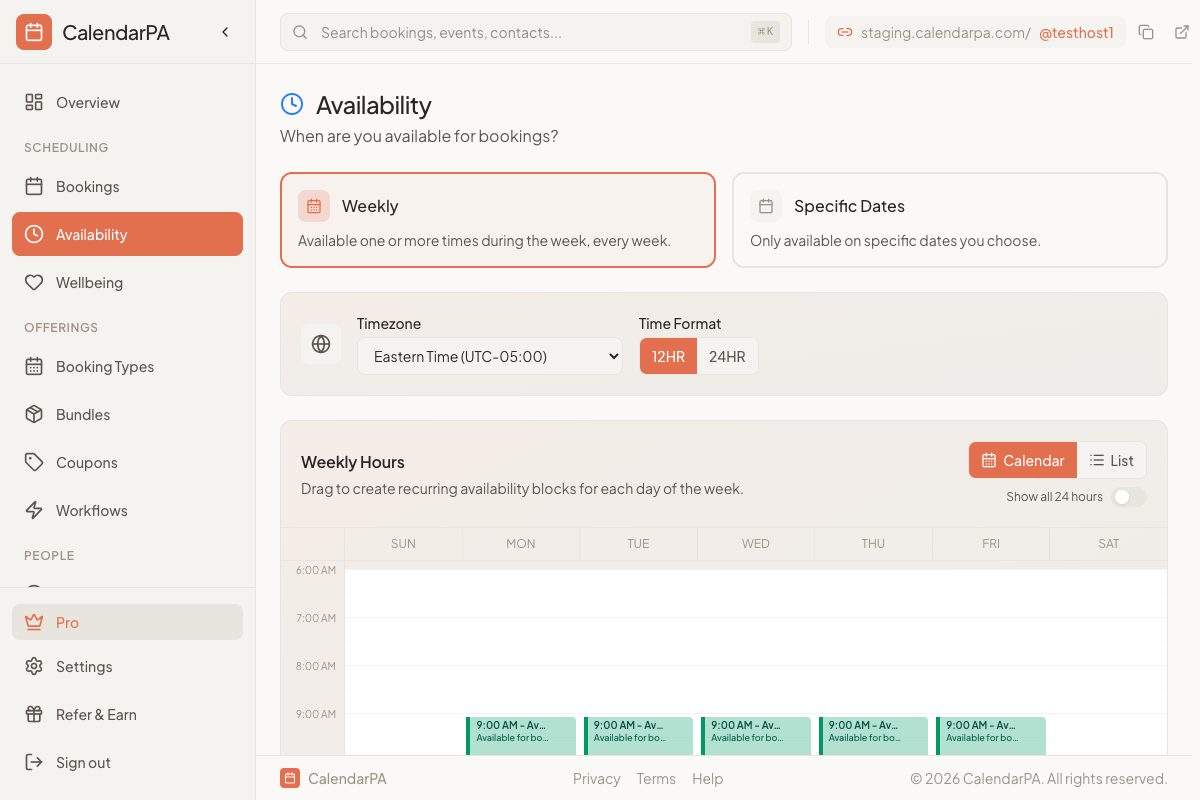
Task: Open the Timezone dropdown
Action: coord(489,356)
